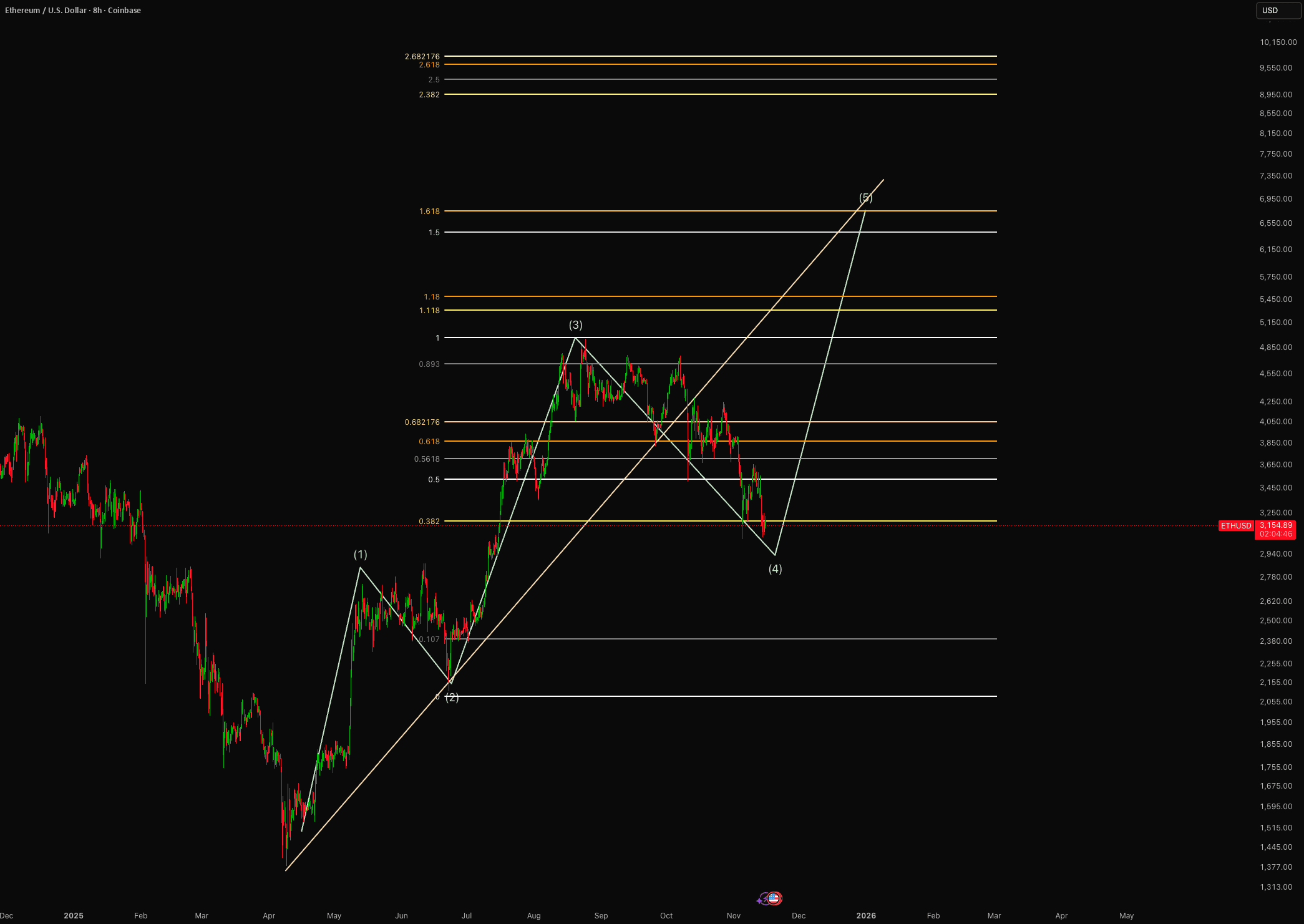Select the wave (3) label

pyautogui.click(x=575, y=325)
